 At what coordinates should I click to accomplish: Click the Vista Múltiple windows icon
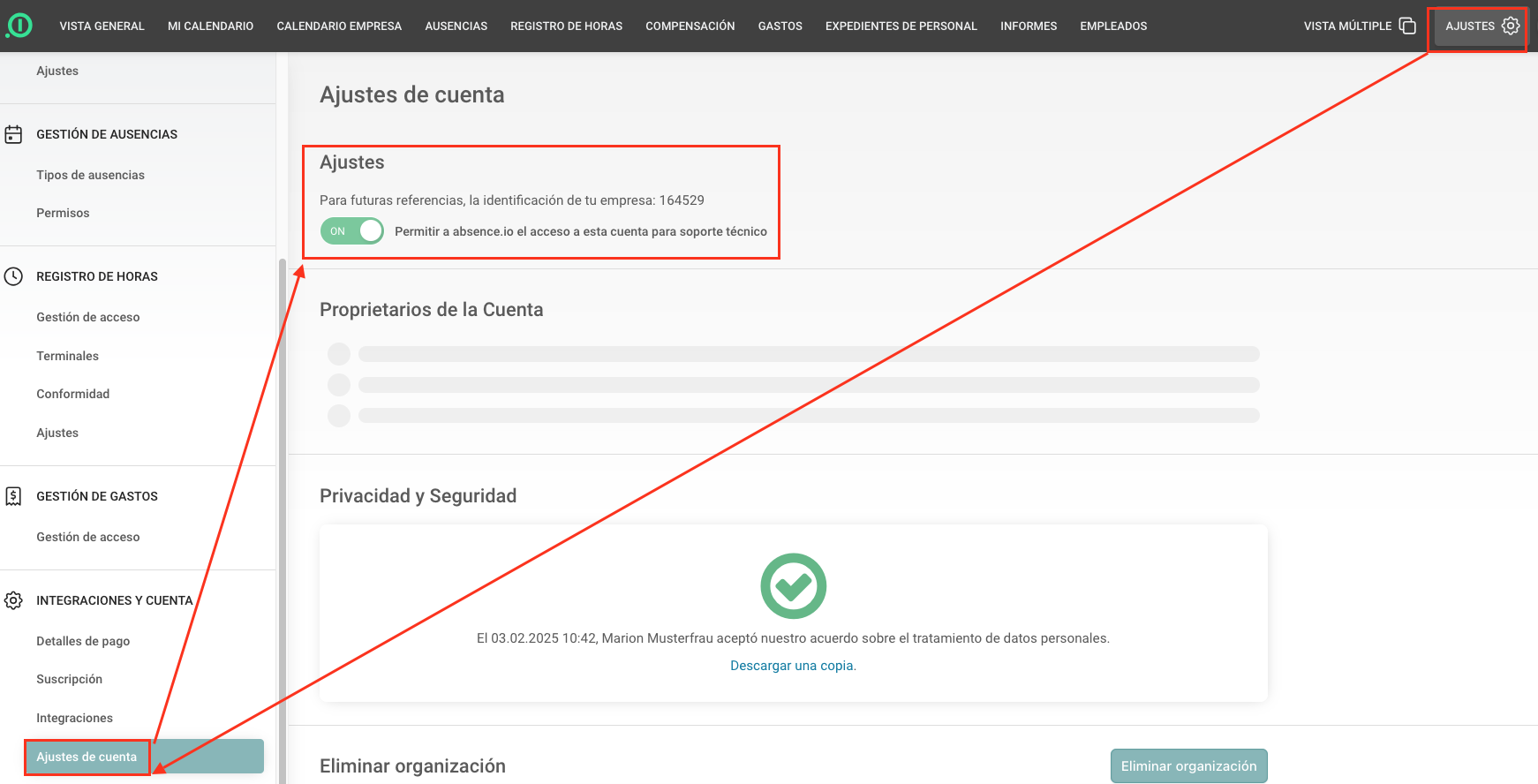1407,26
